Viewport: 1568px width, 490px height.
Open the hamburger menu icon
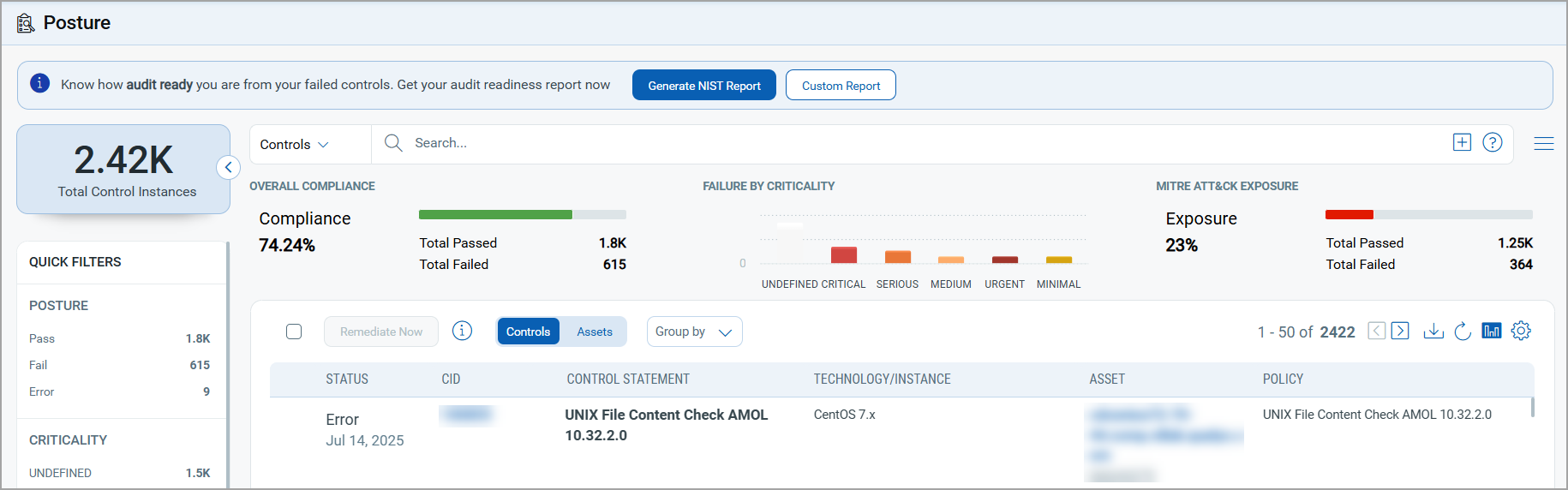click(1544, 143)
